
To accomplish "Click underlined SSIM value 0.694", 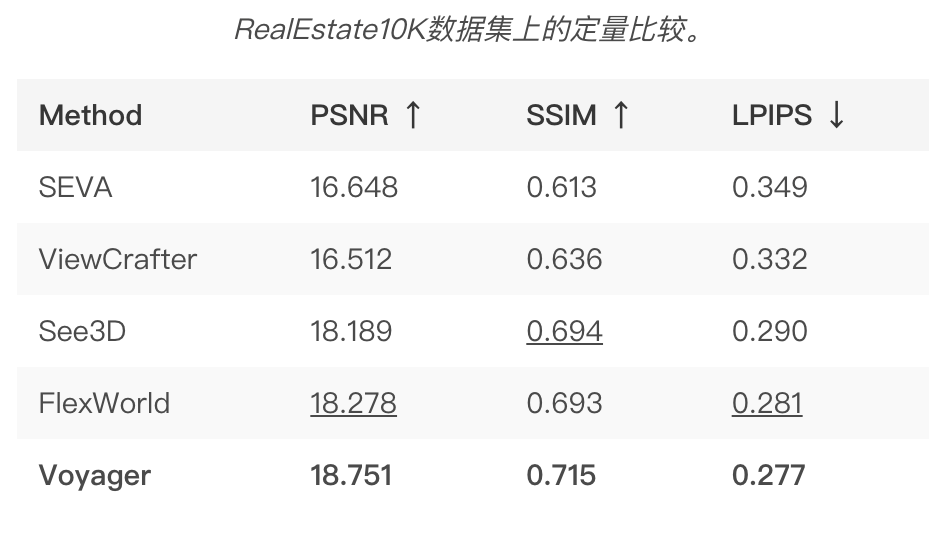I will [565, 332].
